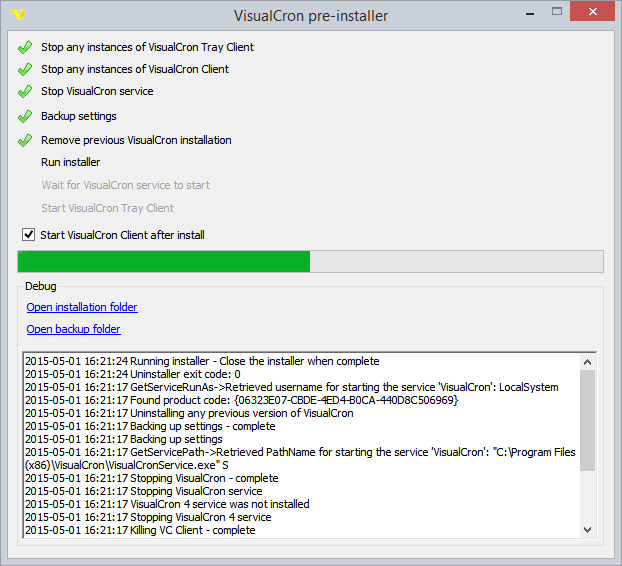Click the Start VisualCron Tray Client step
This screenshot has width=622, height=566.
pyautogui.click(x=107, y=208)
